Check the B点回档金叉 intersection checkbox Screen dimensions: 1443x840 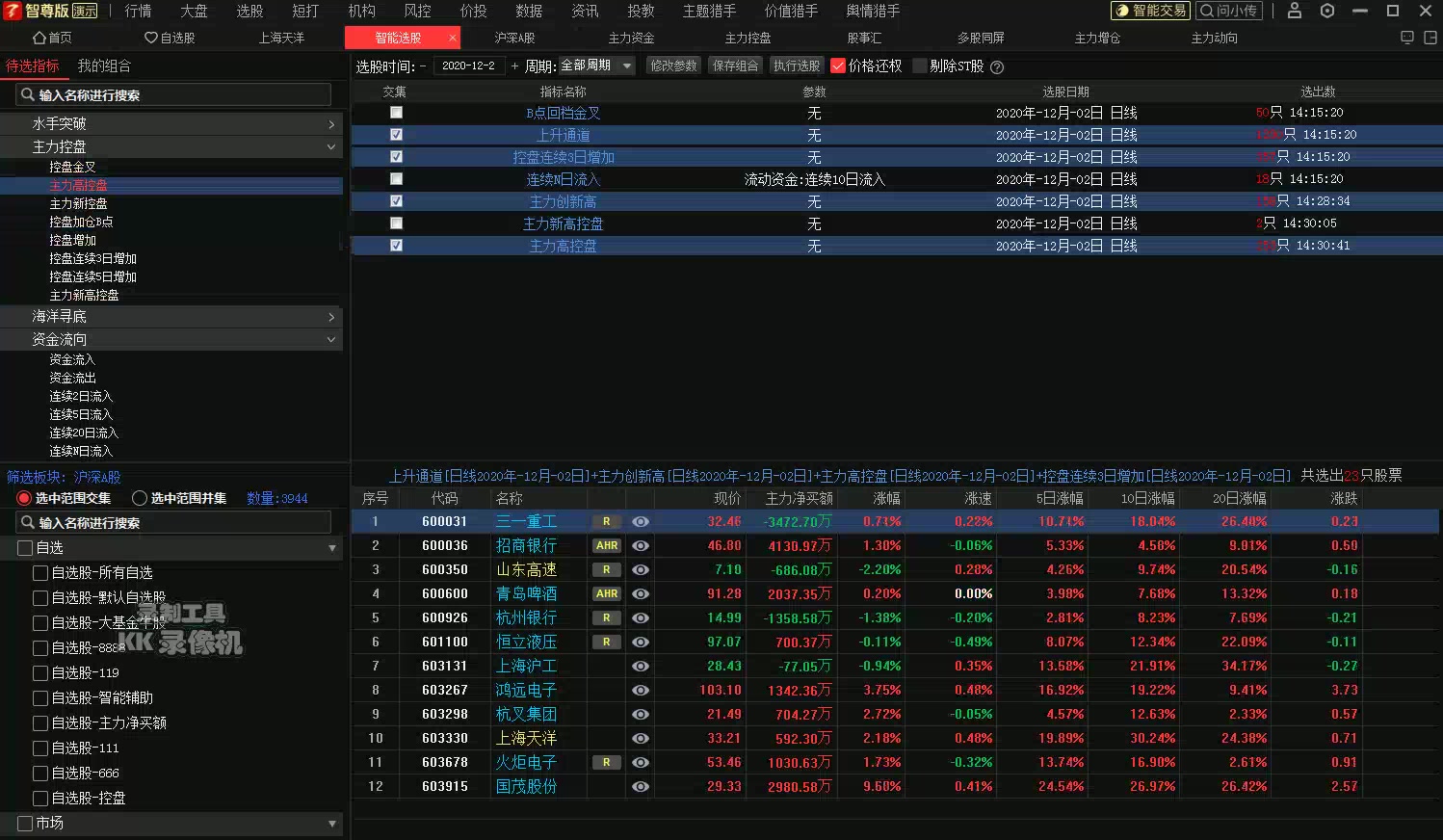click(396, 113)
